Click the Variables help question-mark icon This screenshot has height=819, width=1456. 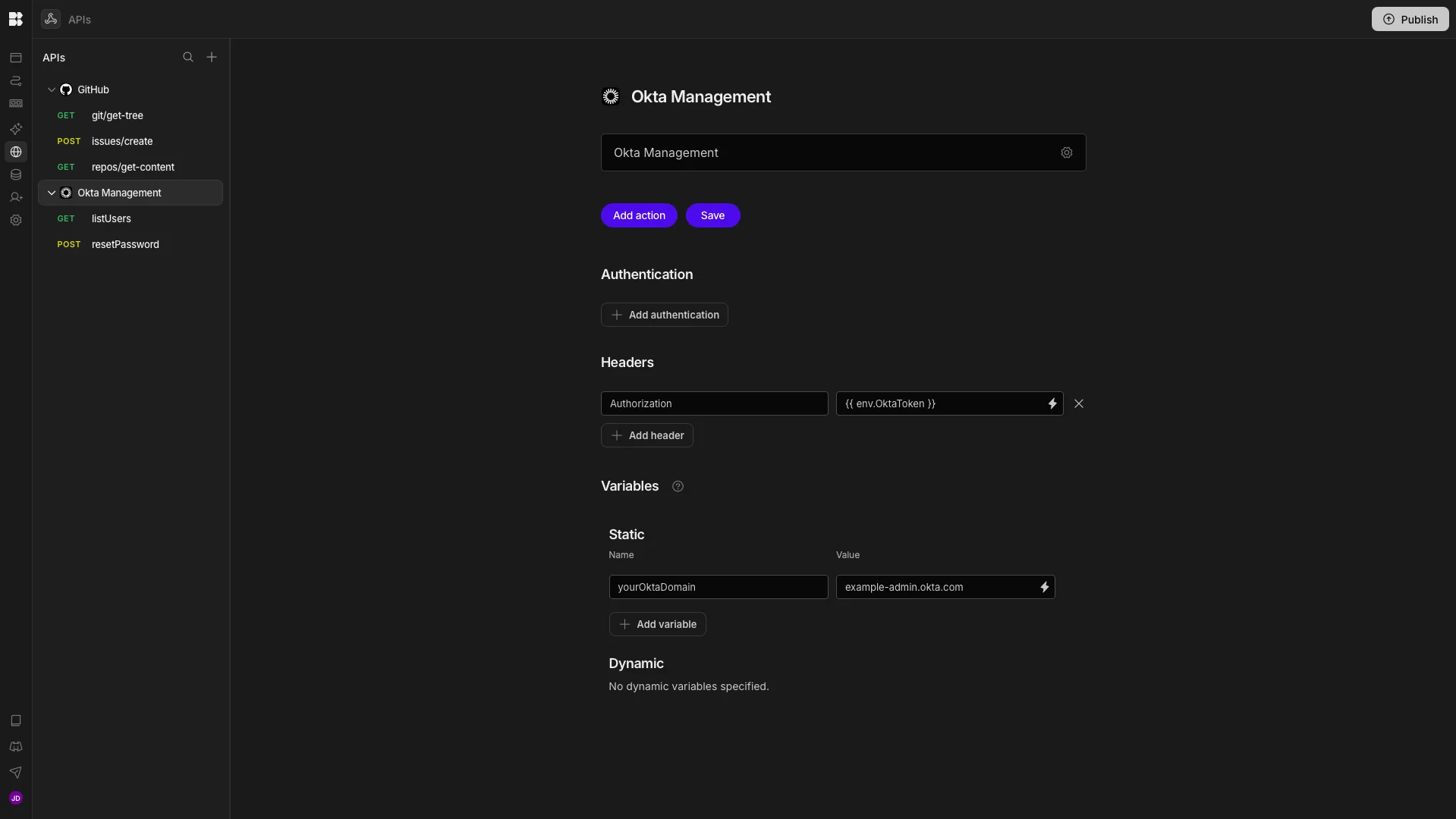click(x=678, y=486)
